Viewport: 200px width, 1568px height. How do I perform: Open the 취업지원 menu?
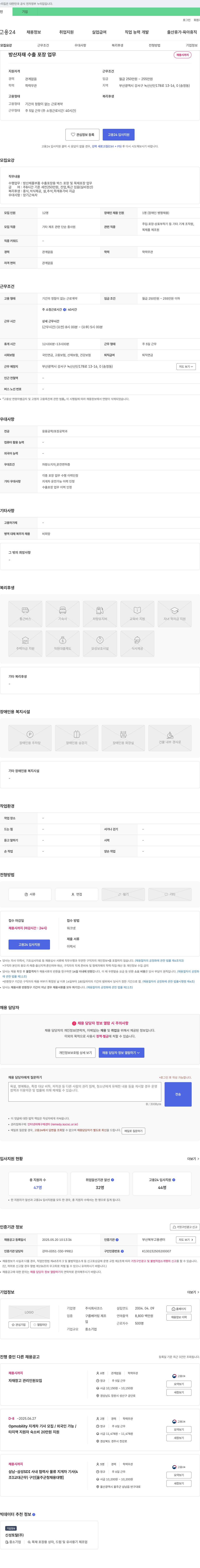click(x=66, y=32)
